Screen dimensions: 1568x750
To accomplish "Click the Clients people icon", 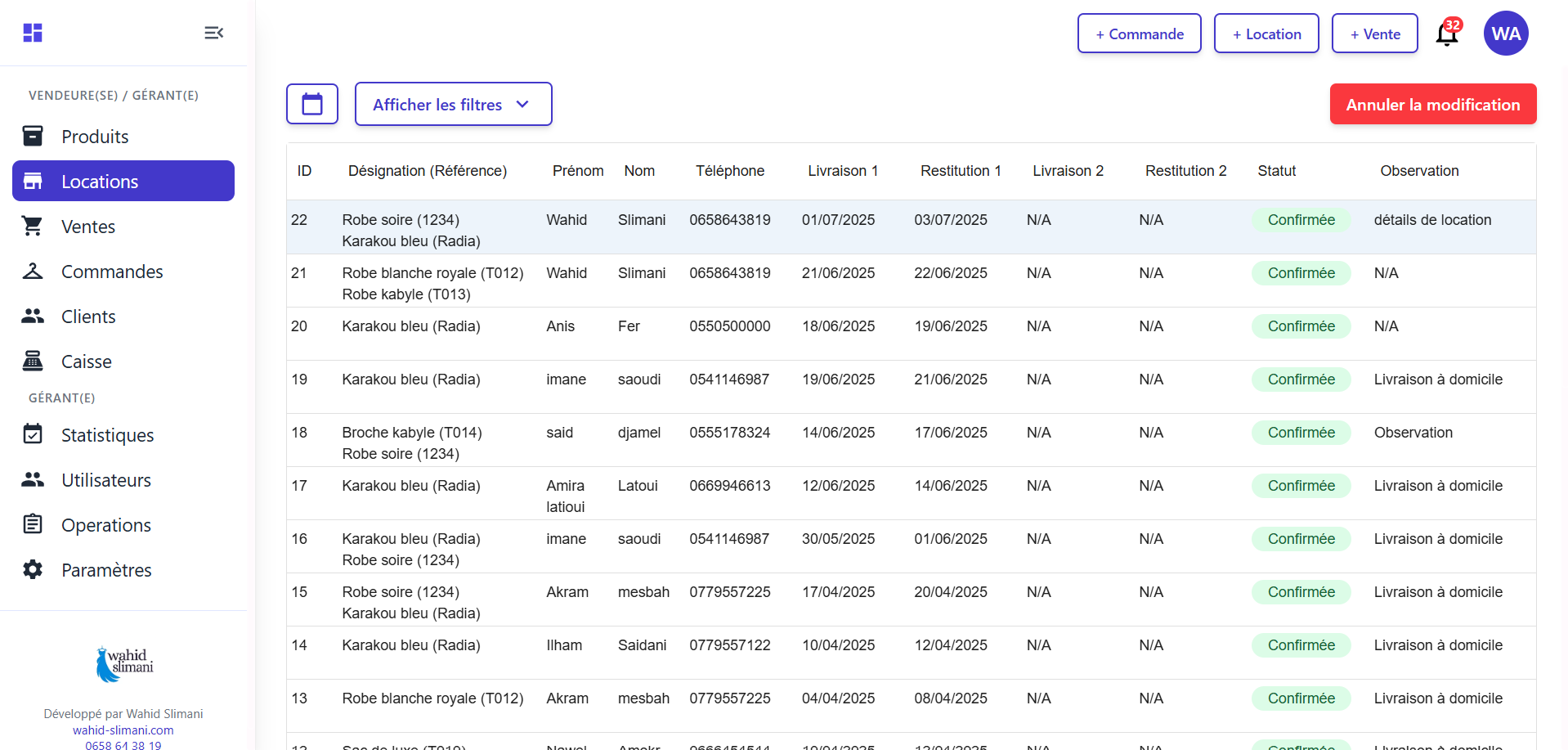I will 33,316.
